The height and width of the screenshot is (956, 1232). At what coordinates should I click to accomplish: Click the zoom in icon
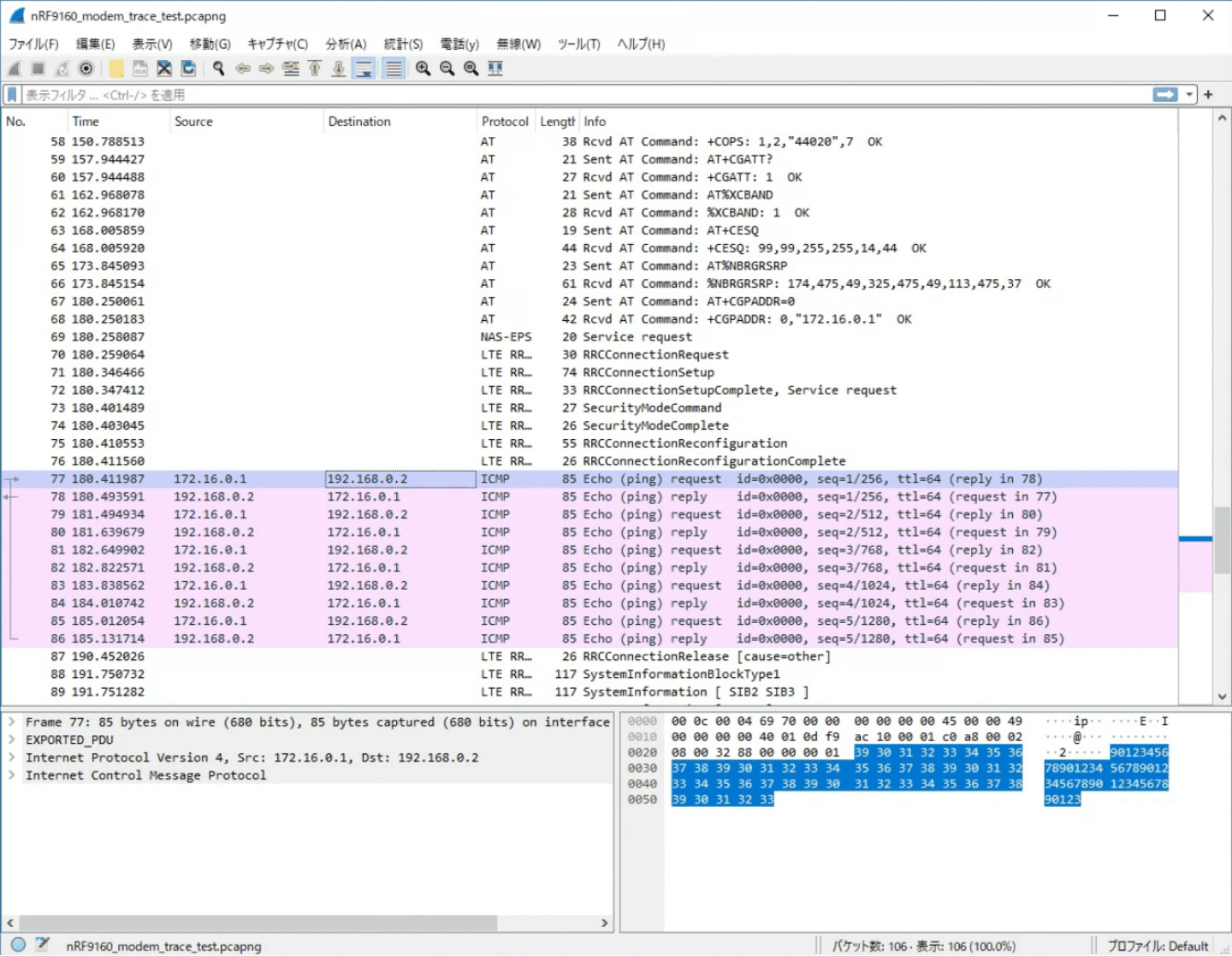(x=423, y=68)
